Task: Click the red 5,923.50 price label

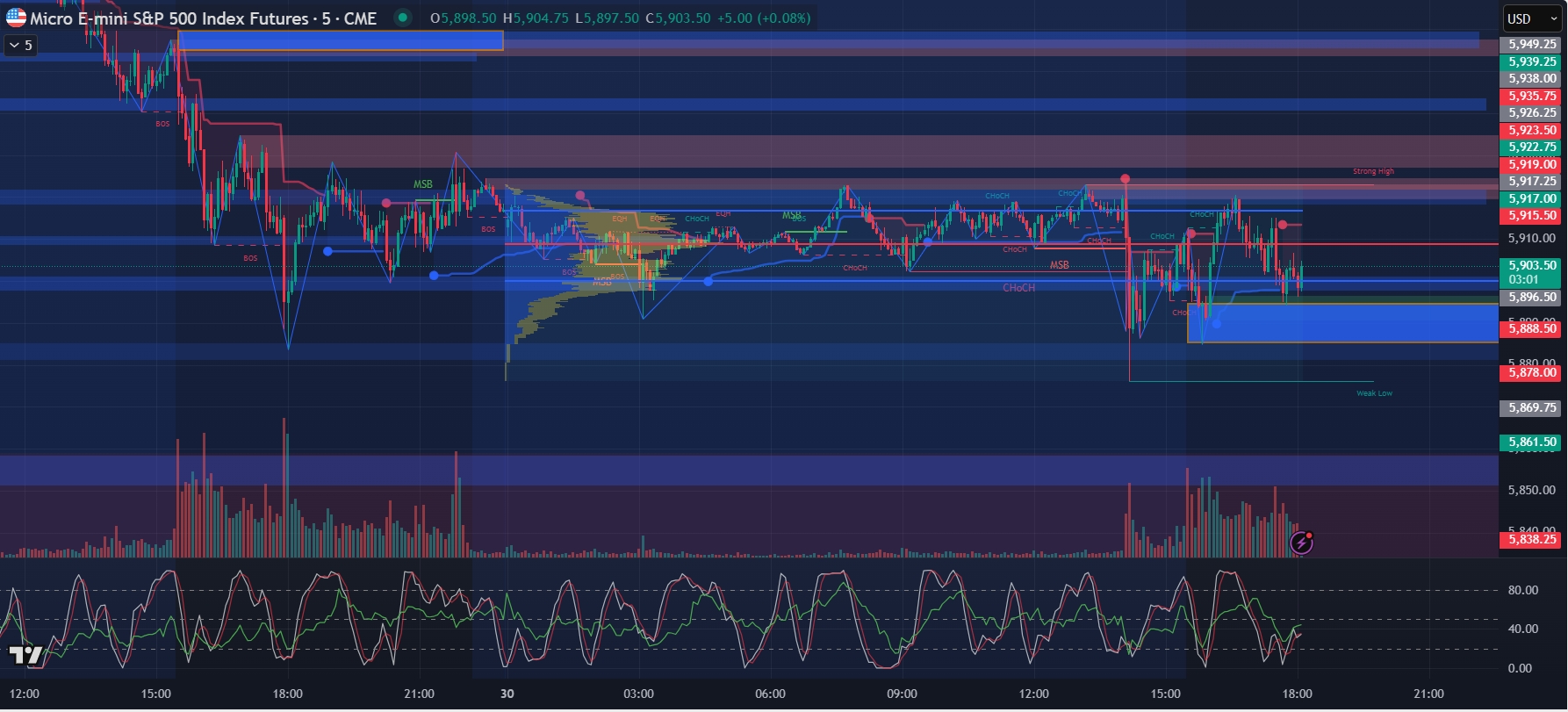Action: (1532, 130)
